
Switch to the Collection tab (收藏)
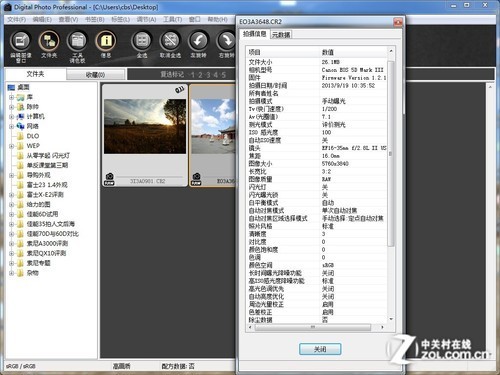(96, 75)
